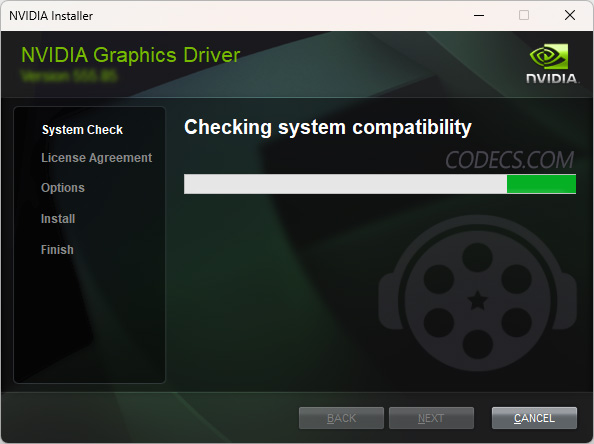Click the BACK button
Image resolution: width=594 pixels, height=444 pixels.
point(341,418)
